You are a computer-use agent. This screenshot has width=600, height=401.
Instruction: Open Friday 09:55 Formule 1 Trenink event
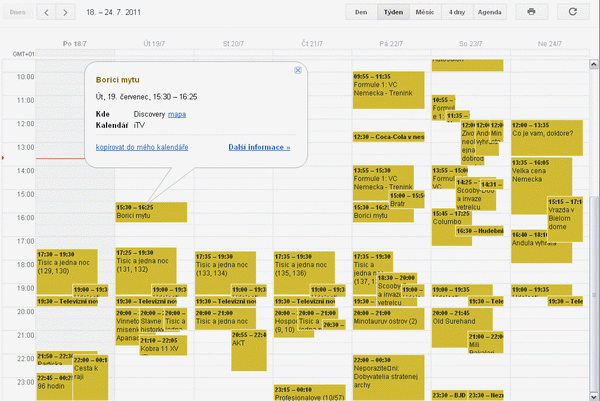click(388, 90)
